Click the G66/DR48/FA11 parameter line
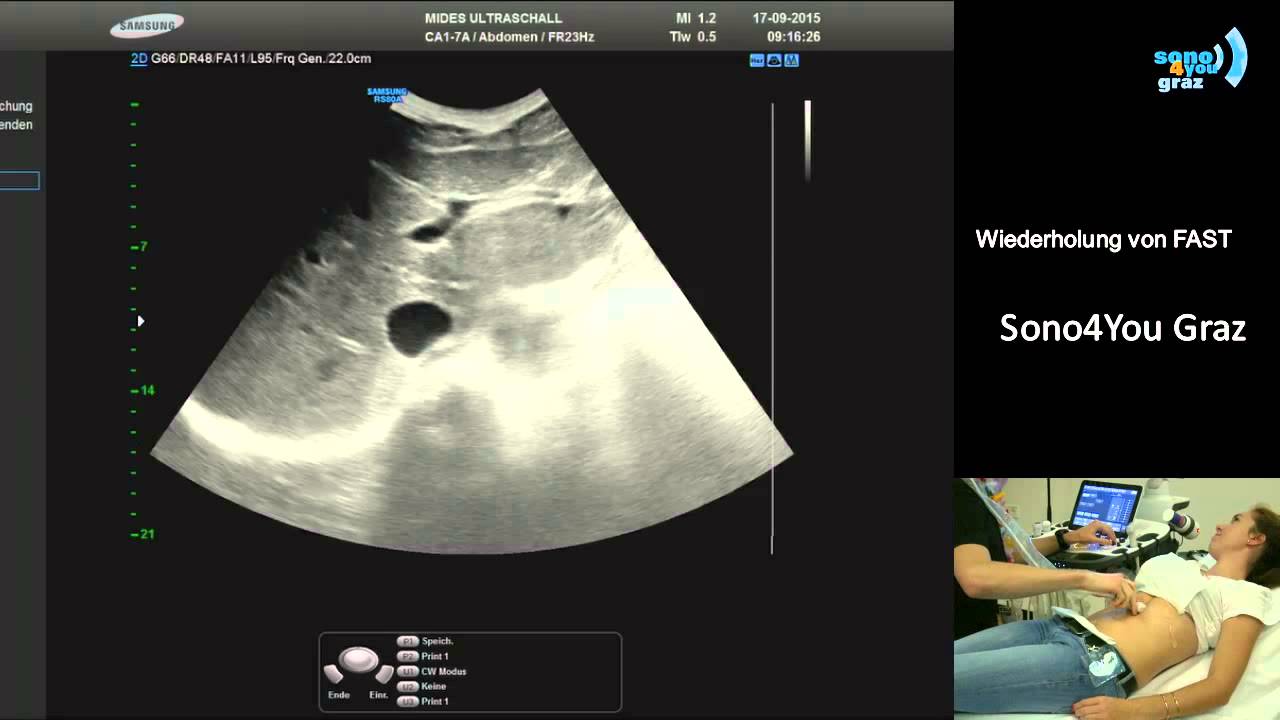Viewport: 1280px width, 720px height. click(261, 59)
